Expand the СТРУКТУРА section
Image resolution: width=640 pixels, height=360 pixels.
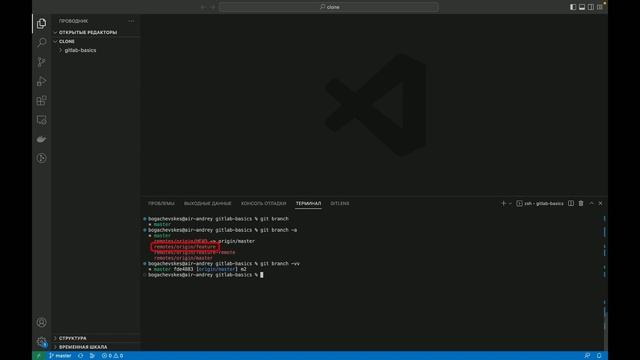pos(96,338)
